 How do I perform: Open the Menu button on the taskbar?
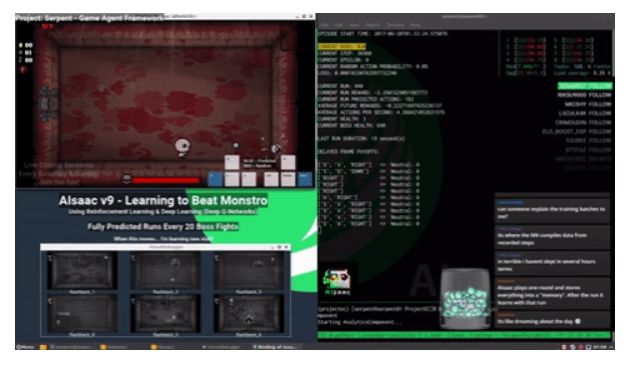point(25,347)
